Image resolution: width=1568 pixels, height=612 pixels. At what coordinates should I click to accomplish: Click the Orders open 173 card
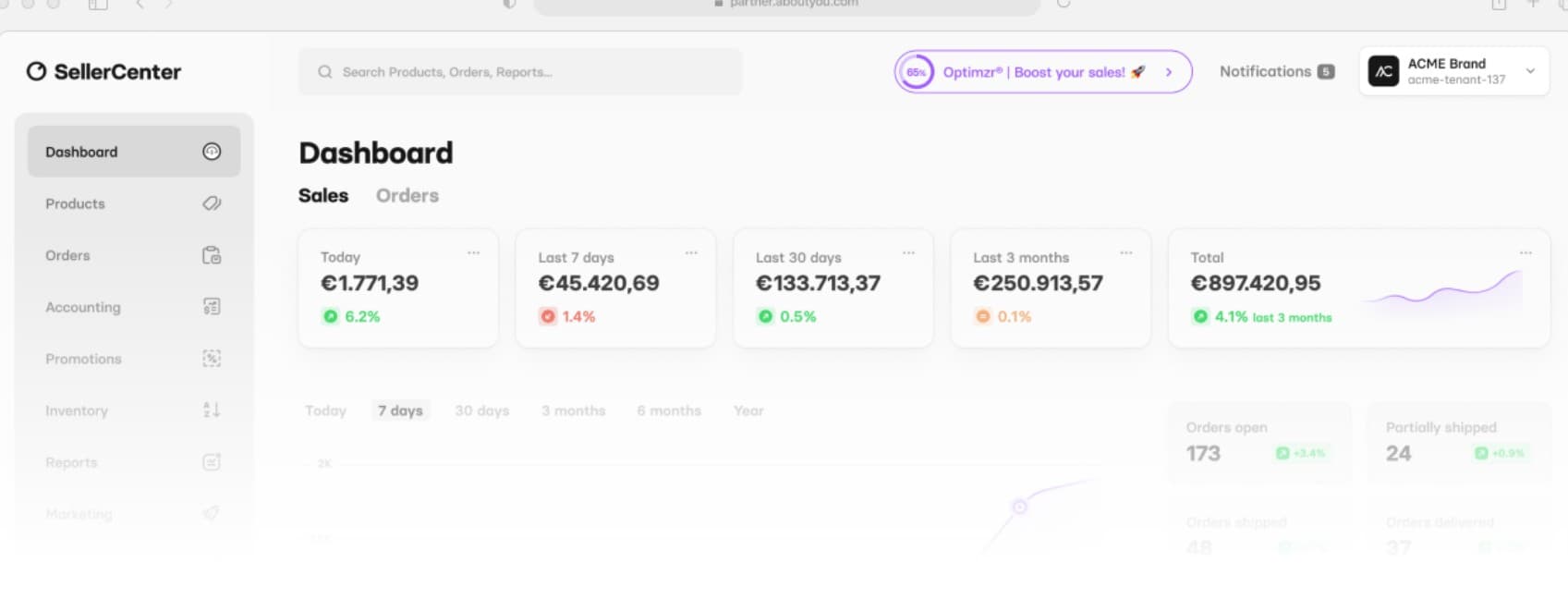1259,442
